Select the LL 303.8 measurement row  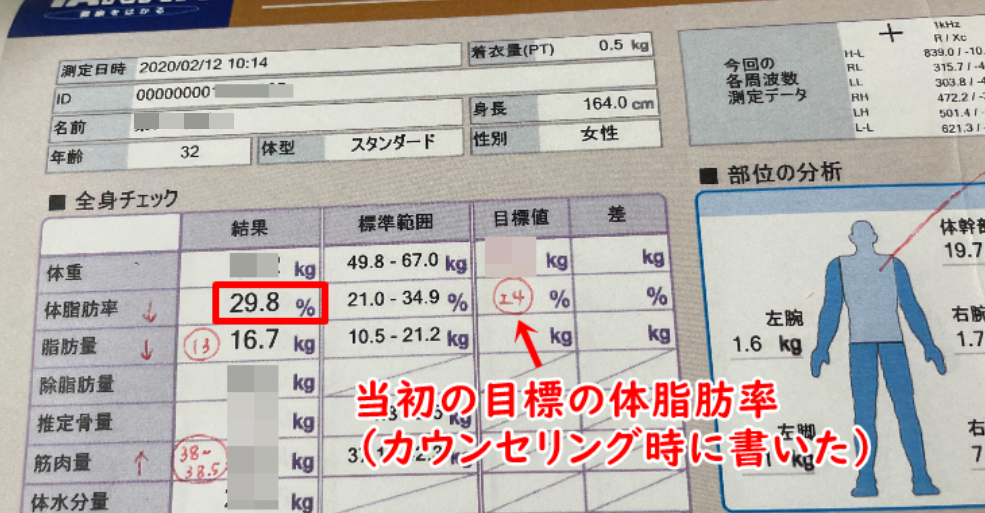[x=915, y=82]
